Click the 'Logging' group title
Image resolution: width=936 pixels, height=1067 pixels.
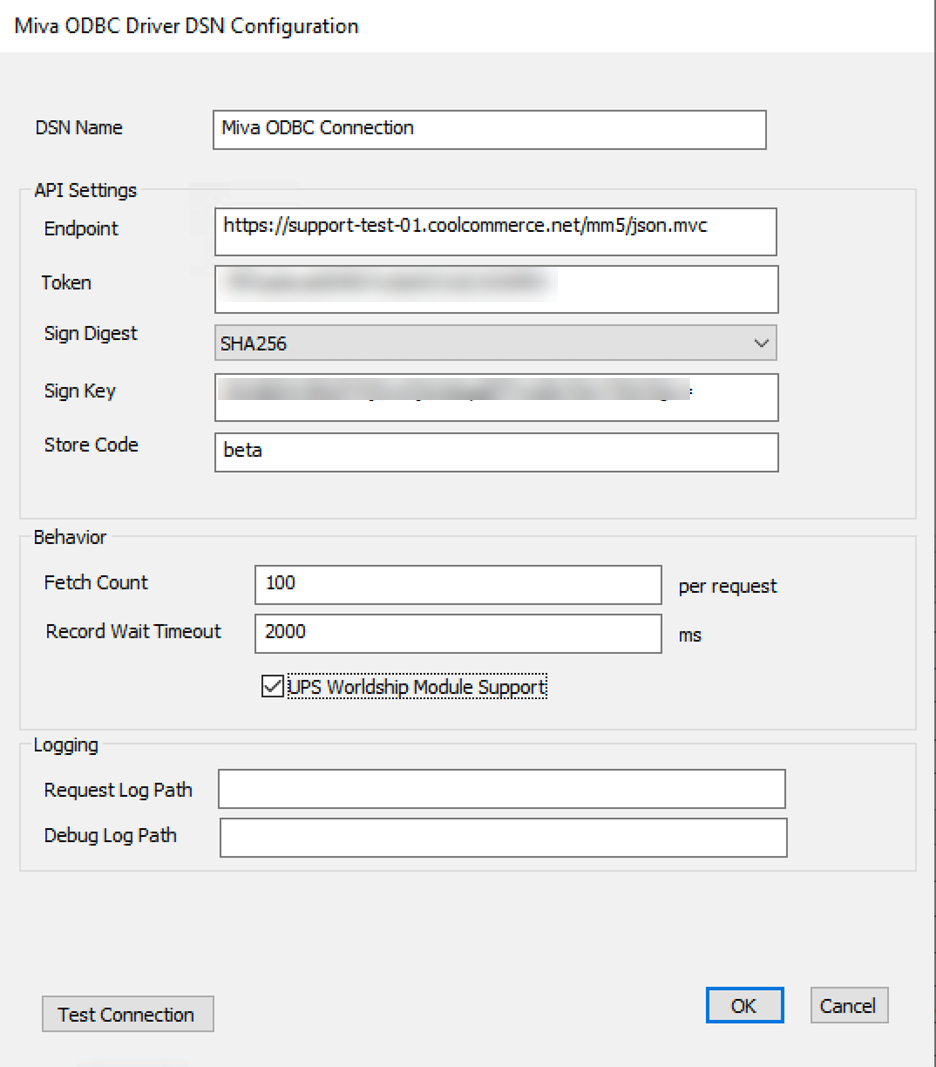pos(66,746)
